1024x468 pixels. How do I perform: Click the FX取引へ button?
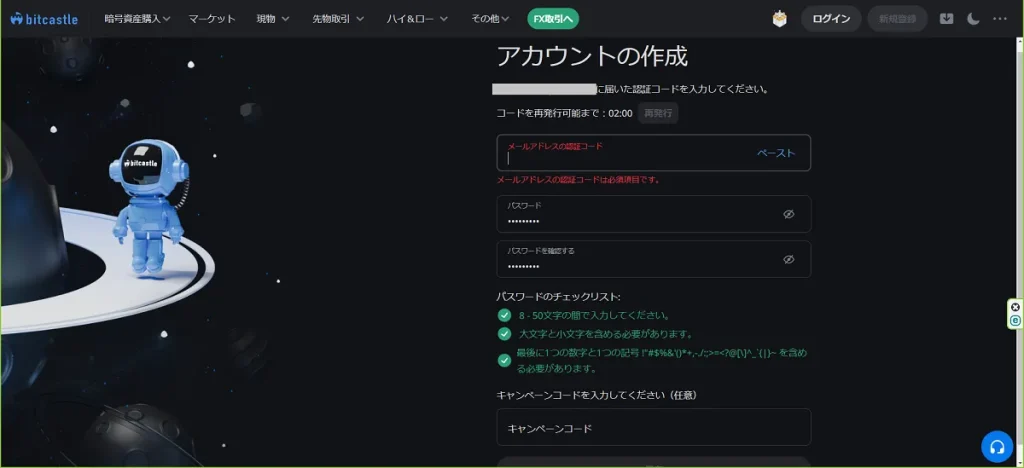coord(553,19)
